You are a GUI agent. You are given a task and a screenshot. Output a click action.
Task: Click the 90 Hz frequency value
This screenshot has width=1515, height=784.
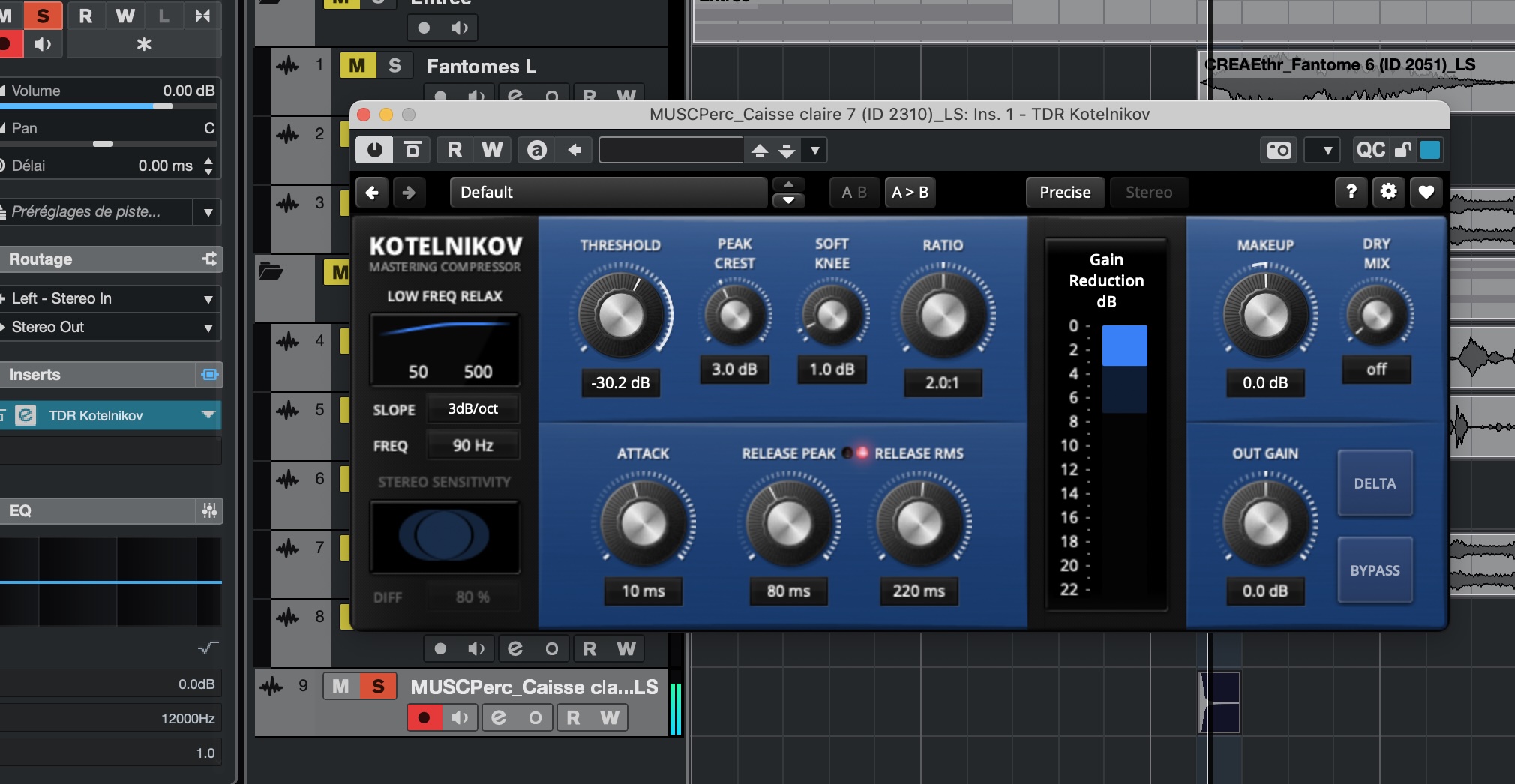pyautogui.click(x=472, y=445)
